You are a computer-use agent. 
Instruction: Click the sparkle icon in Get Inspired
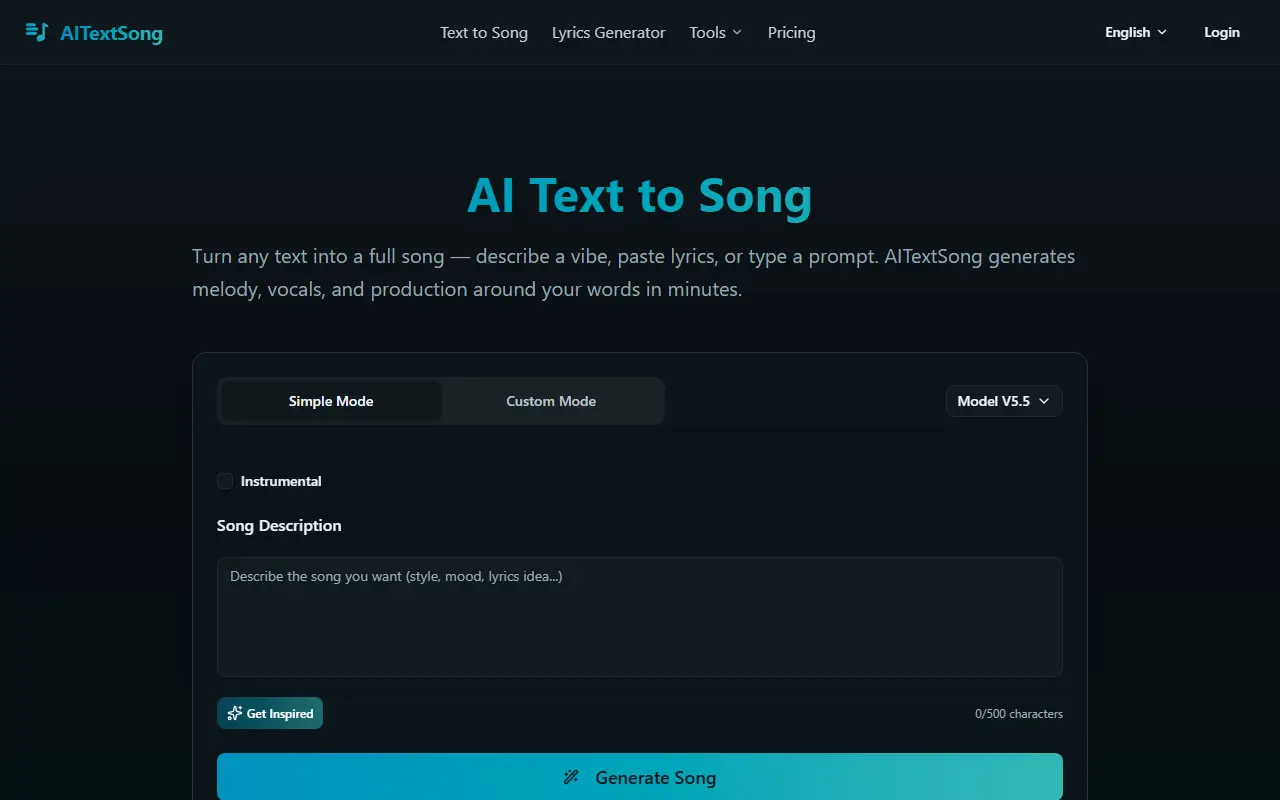pyautogui.click(x=235, y=713)
